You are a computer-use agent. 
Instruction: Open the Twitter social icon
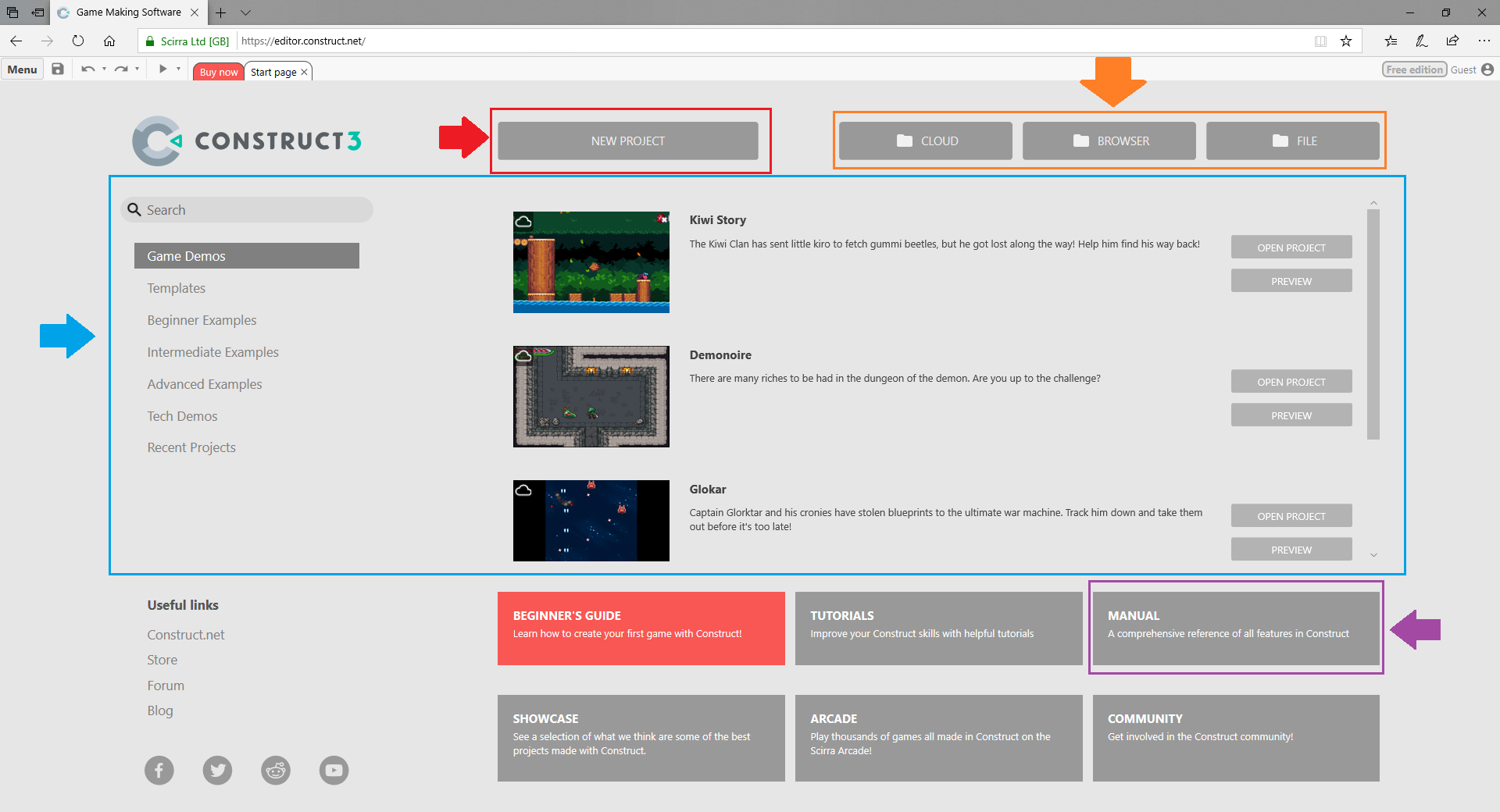[x=217, y=771]
